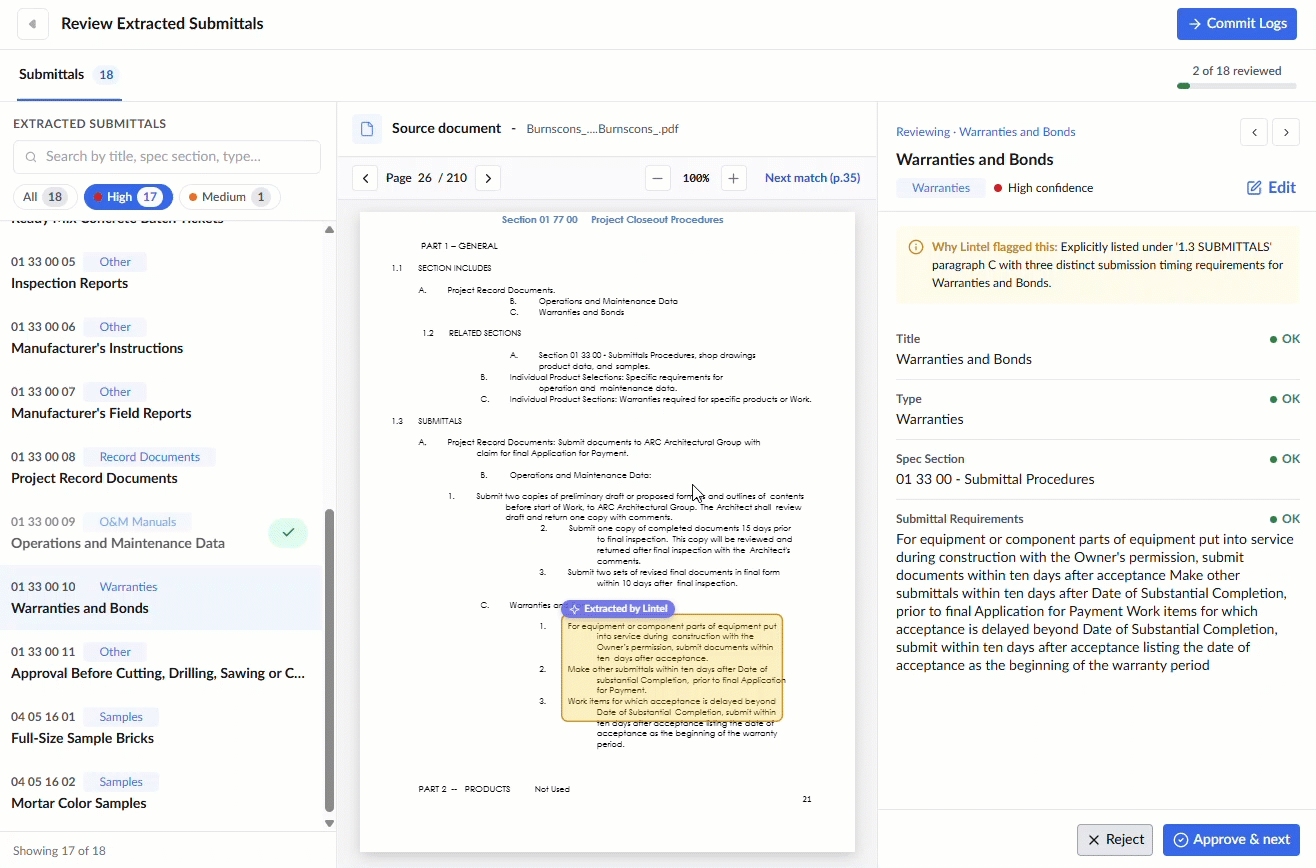Open the Mortar Color Samples submittal
The height and width of the screenshot is (868, 1316).
pyautogui.click(x=161, y=793)
